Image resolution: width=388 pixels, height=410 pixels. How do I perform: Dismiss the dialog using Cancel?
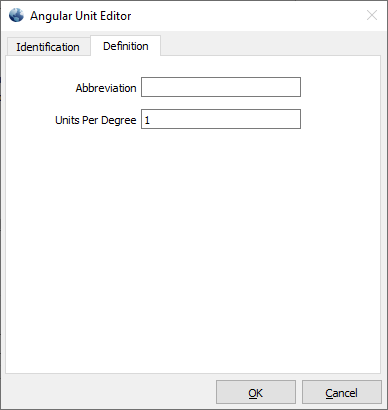coord(342,392)
